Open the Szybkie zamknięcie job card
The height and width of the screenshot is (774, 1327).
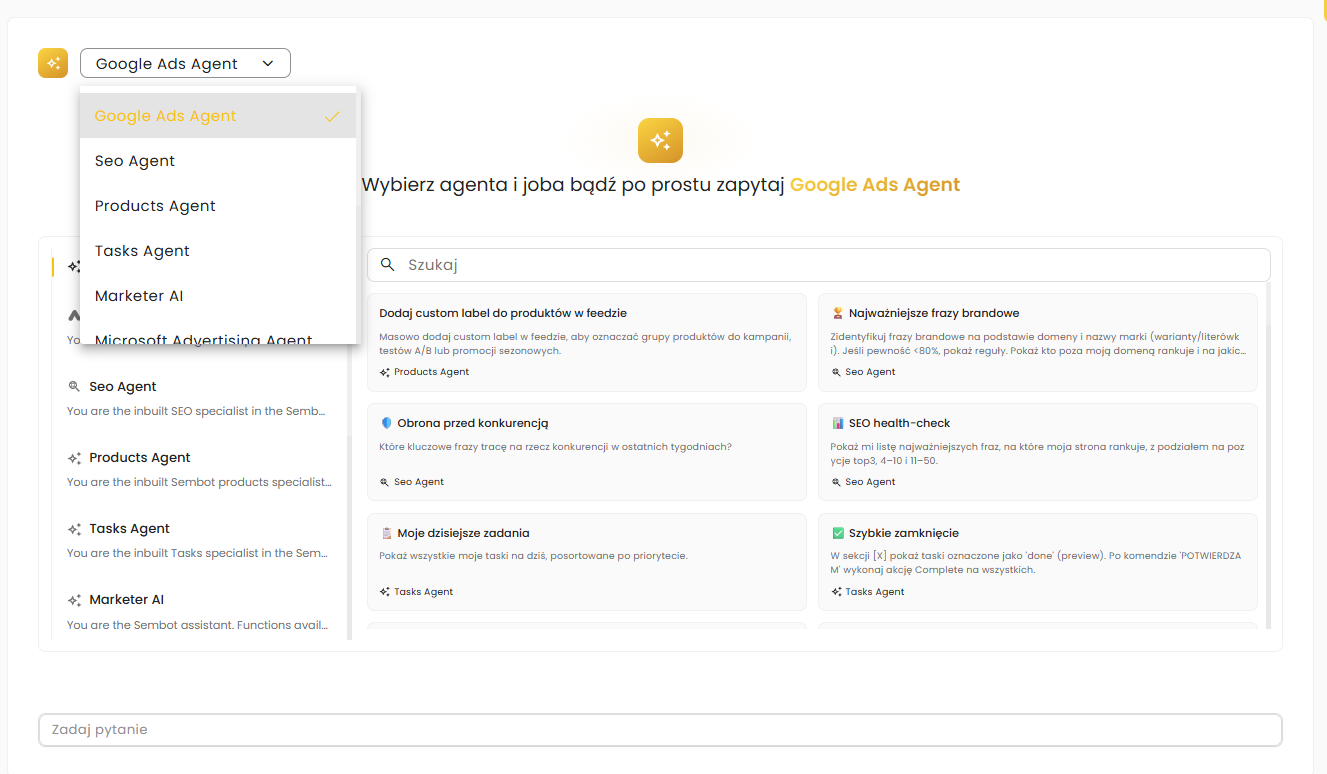click(x=1038, y=562)
